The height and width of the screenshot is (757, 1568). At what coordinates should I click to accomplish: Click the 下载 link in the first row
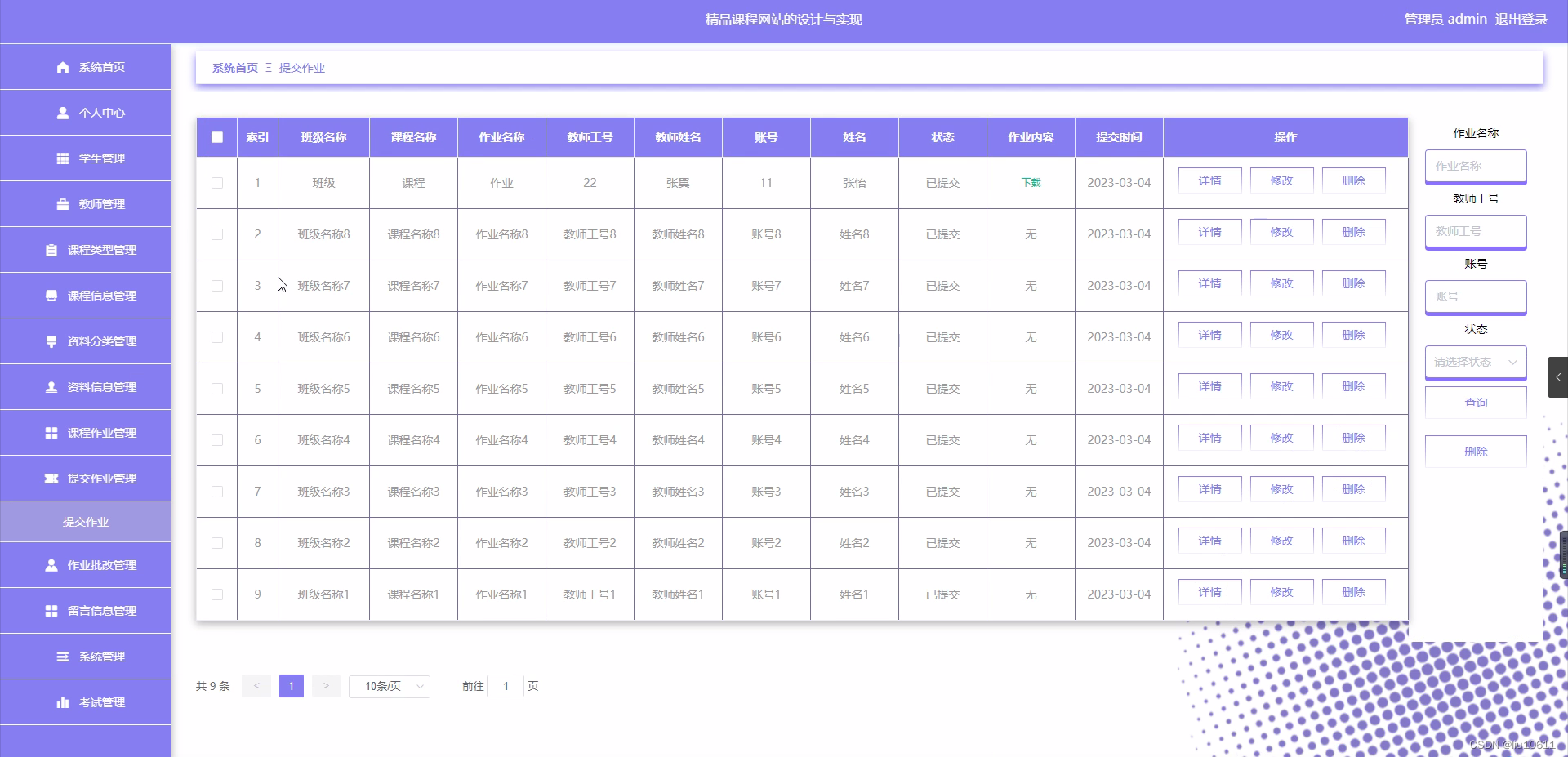(x=1030, y=183)
